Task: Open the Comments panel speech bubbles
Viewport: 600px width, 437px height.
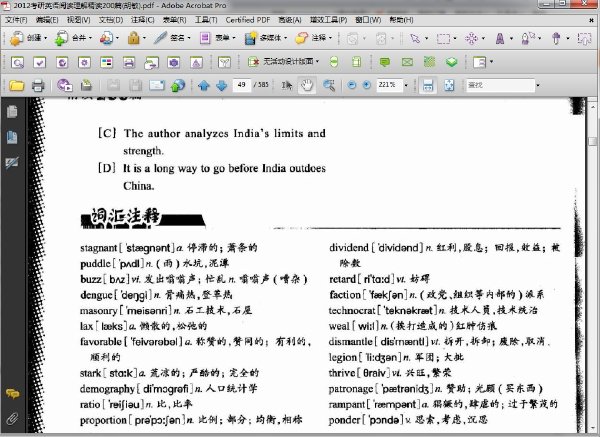Action: click(12, 394)
